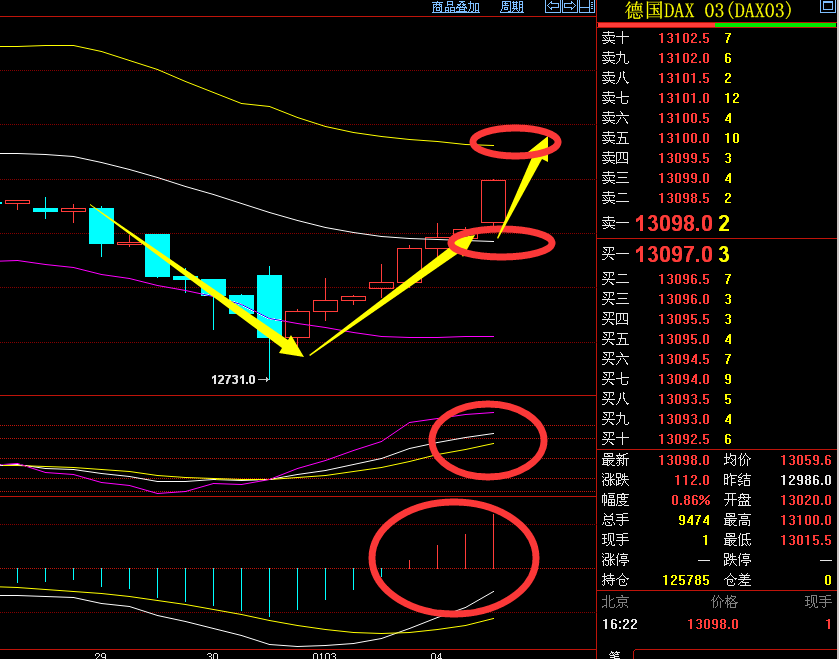The image size is (839, 659).
Task: Open the 周期 period link
Action: click(x=512, y=7)
